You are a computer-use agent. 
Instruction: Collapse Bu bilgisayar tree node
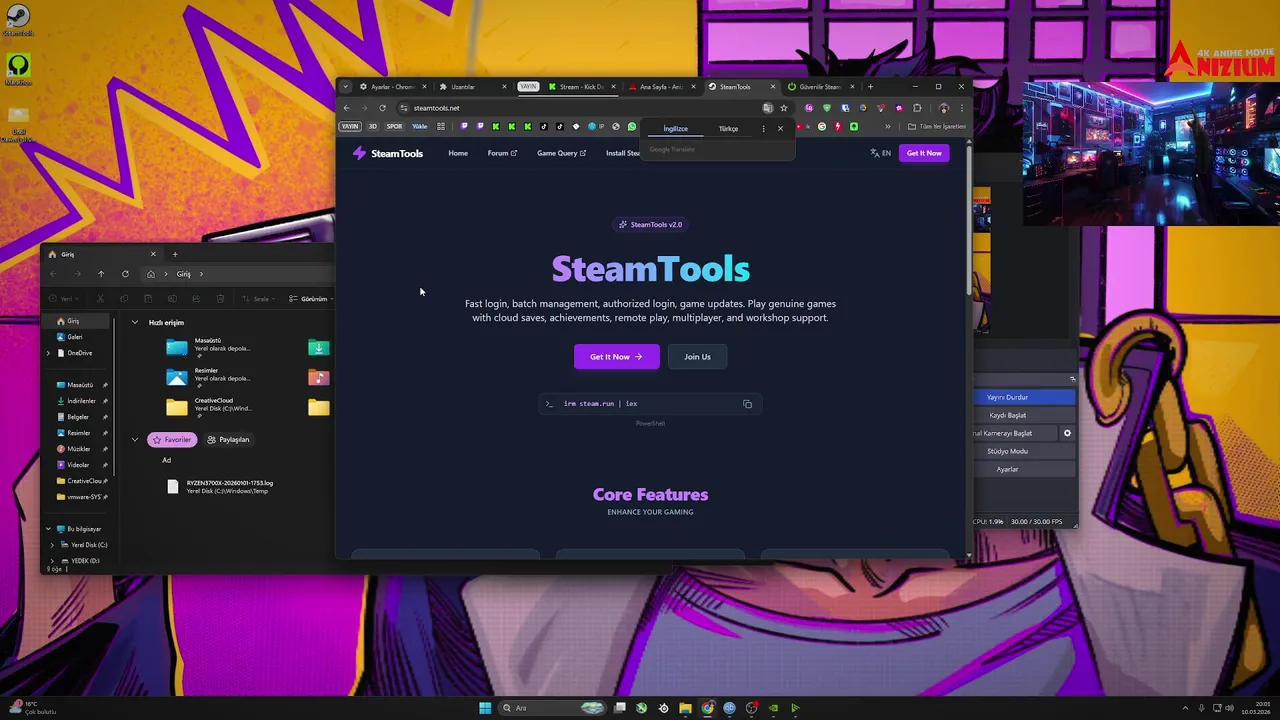[x=48, y=529]
